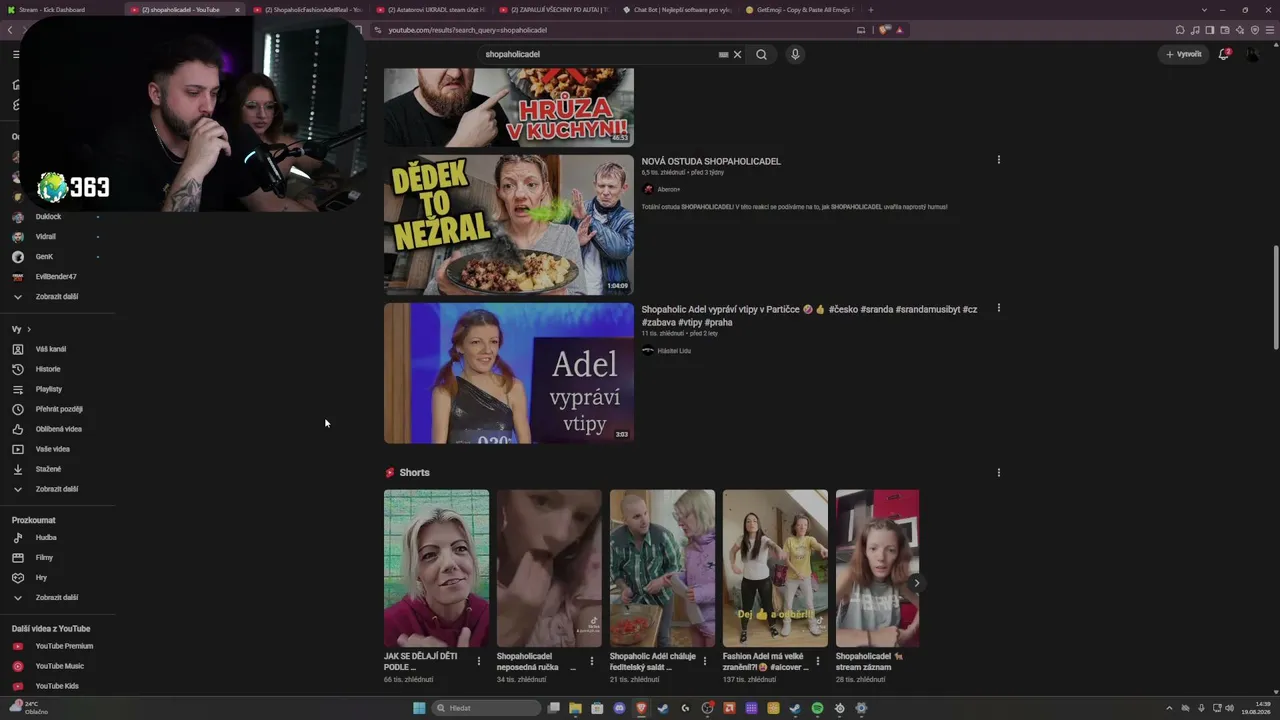Screen dimensions: 1280x720
Task: Expand Zobrazit další under Stažené
Action: tap(57, 489)
